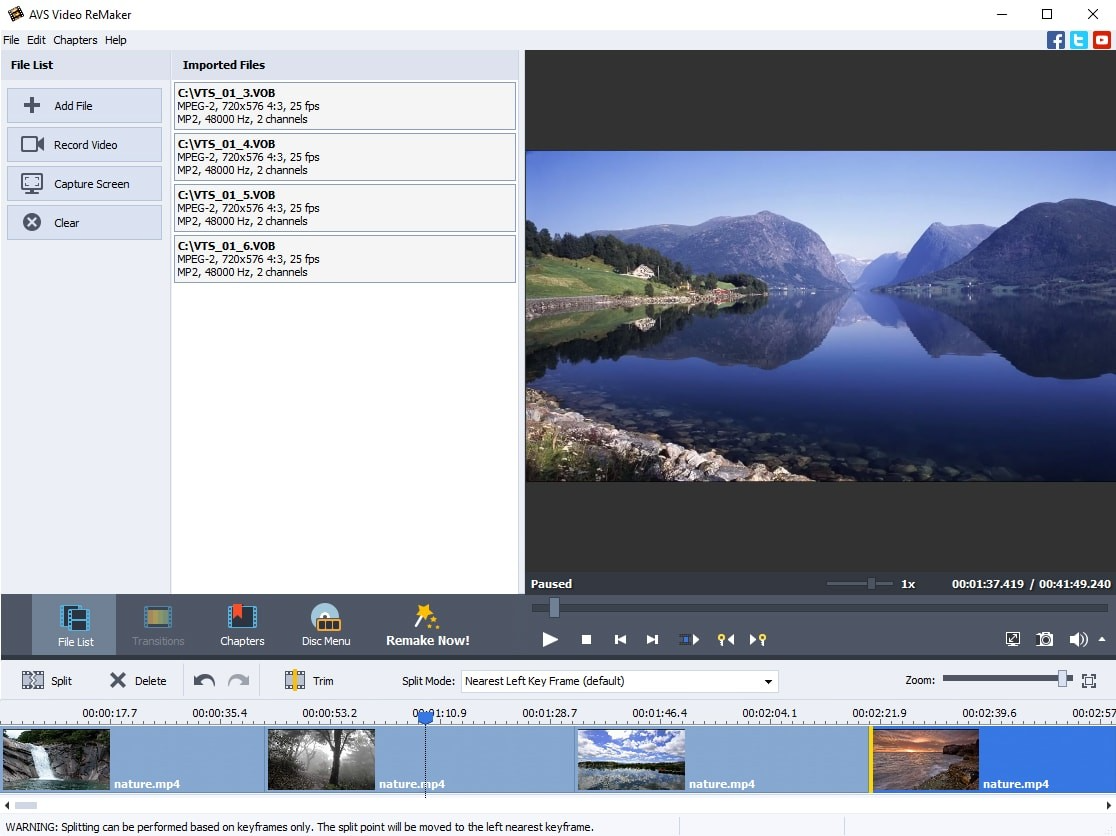The image size is (1116, 836).
Task: Jump to the next key frame
Action: point(758,639)
